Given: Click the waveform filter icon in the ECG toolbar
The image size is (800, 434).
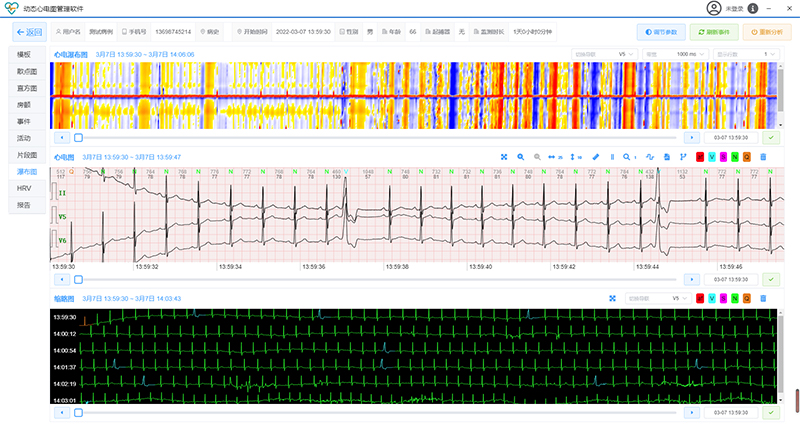Looking at the screenshot, I should (x=649, y=157).
